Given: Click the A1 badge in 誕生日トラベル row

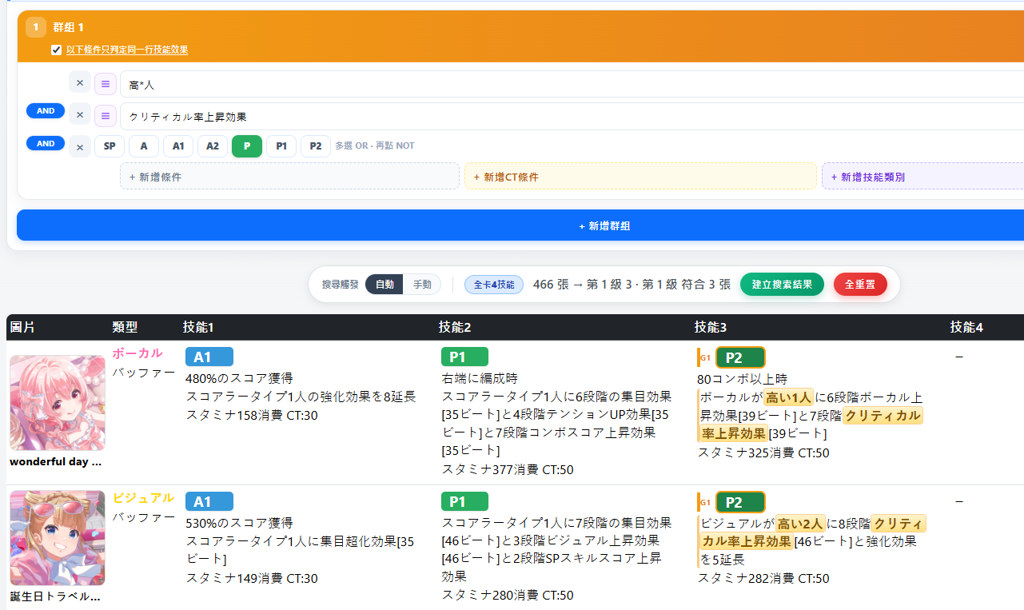Looking at the screenshot, I should click(209, 502).
